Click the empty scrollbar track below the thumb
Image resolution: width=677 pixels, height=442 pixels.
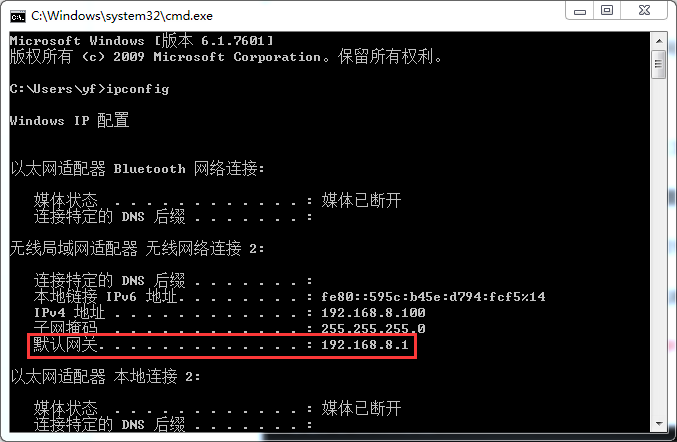click(659, 246)
